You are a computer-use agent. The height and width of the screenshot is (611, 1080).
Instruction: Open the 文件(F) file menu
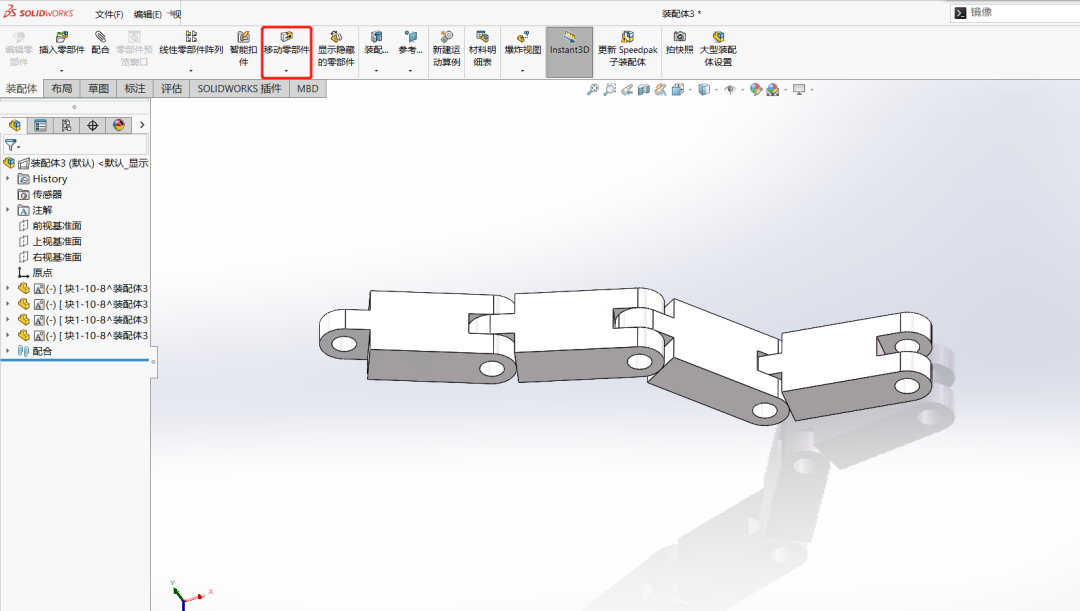tap(109, 14)
